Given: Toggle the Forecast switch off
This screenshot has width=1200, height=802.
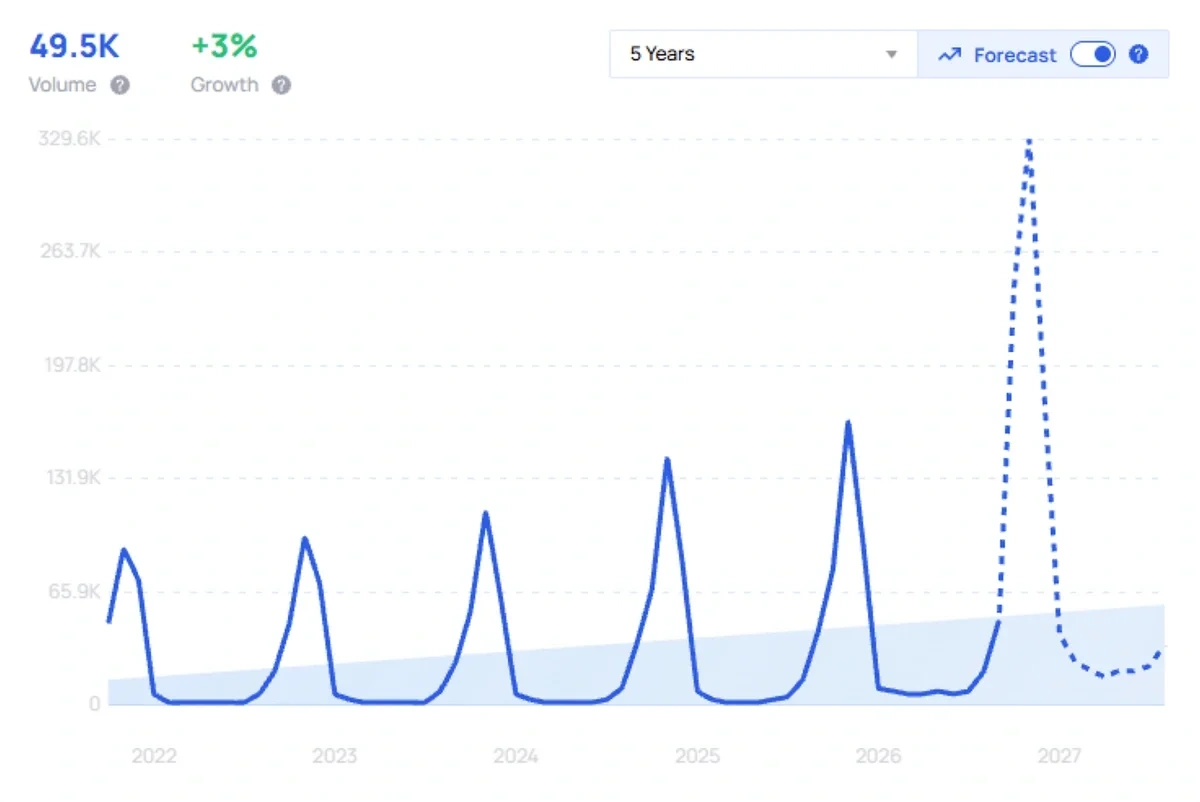Looking at the screenshot, I should click(1092, 54).
